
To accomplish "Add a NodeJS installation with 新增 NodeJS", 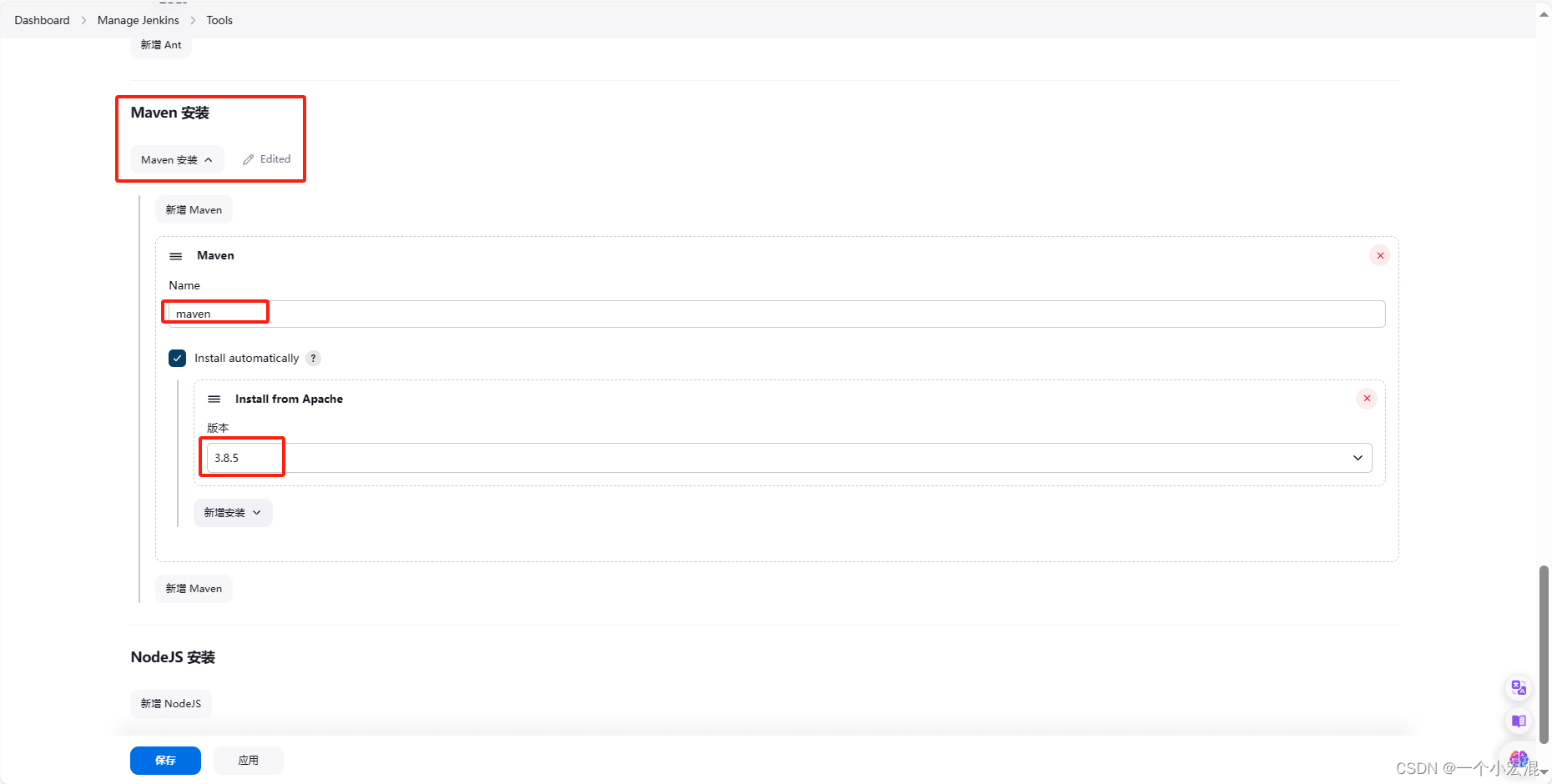I will pos(170,703).
